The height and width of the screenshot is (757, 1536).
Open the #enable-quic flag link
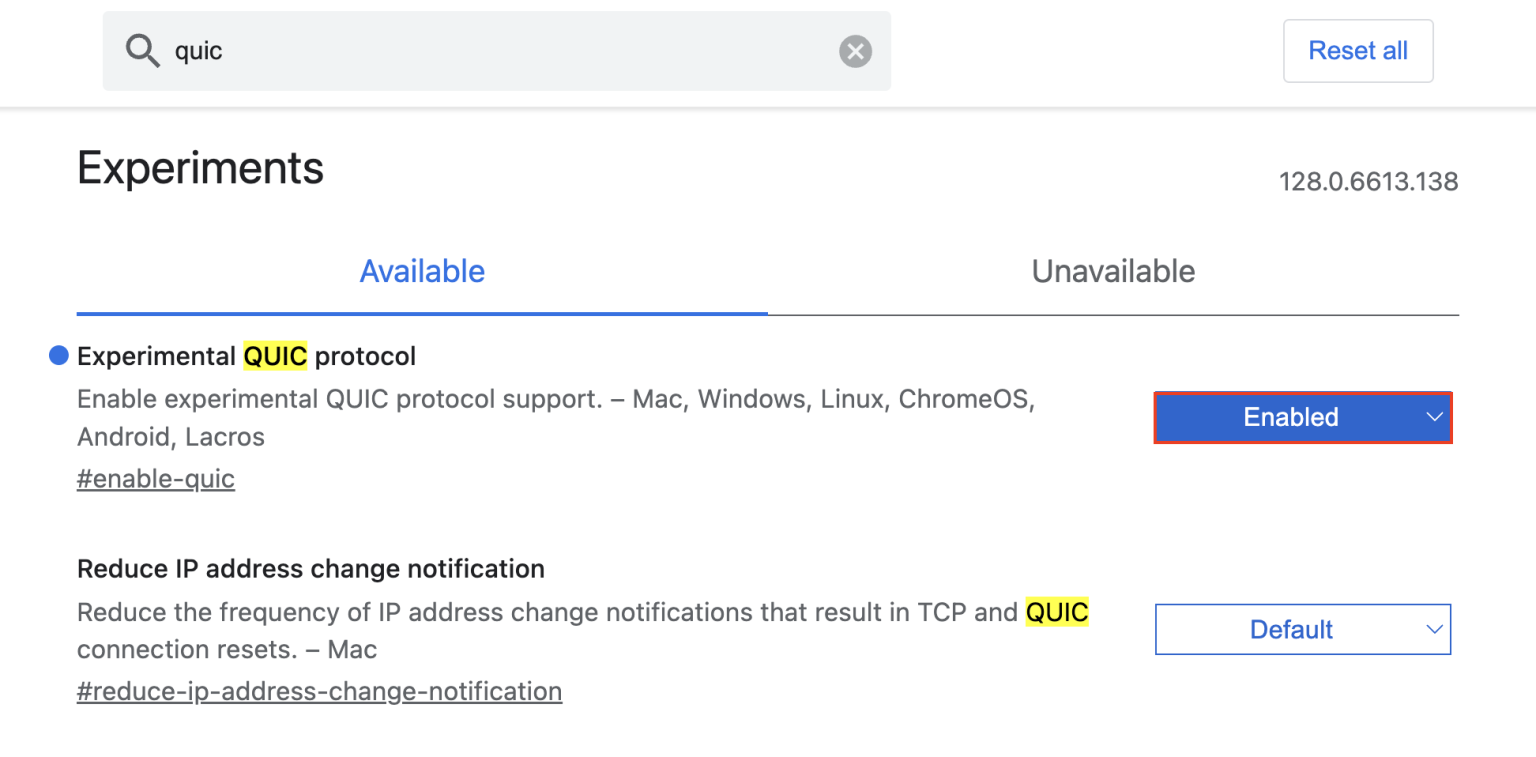click(155, 478)
